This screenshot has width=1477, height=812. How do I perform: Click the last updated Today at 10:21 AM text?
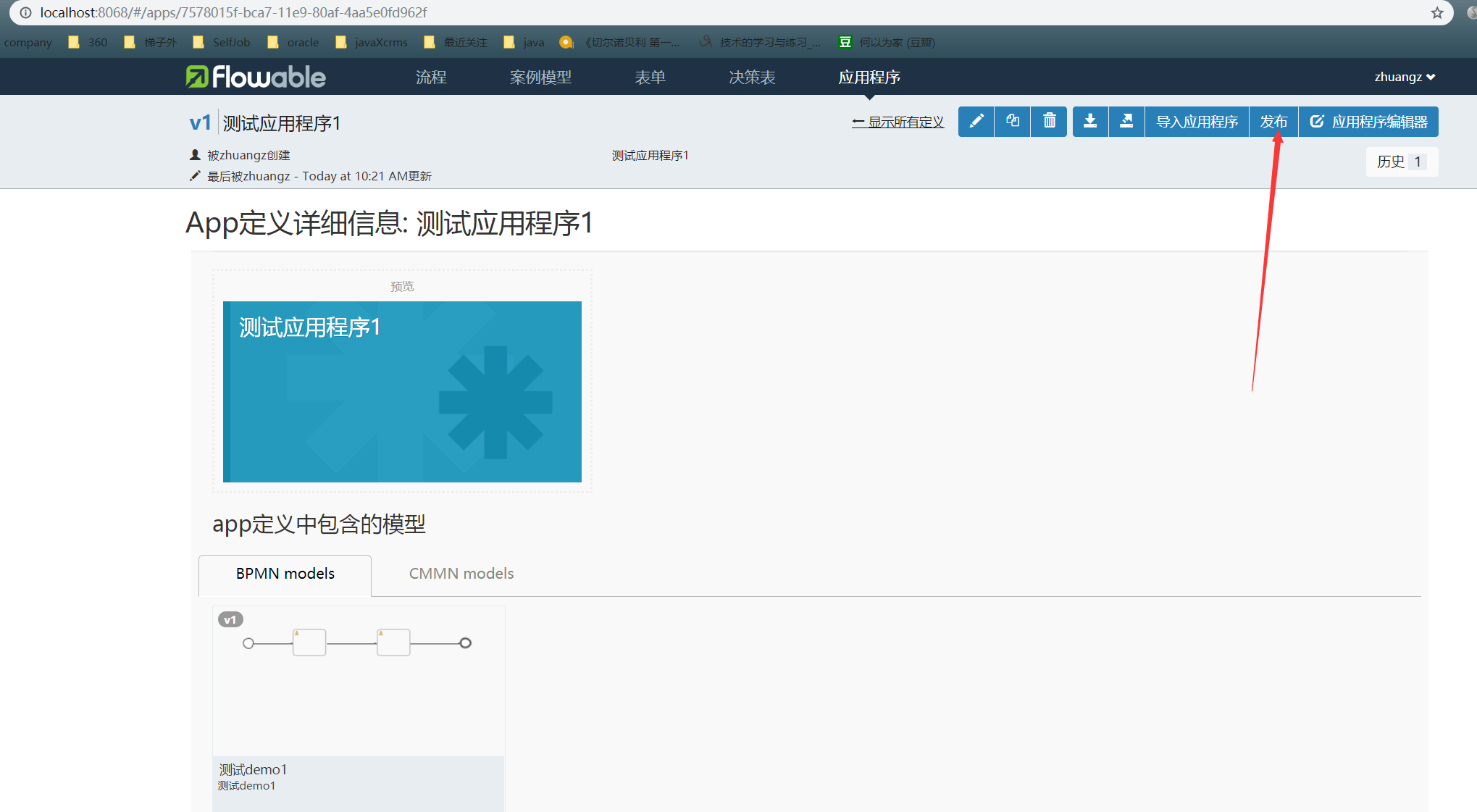(319, 176)
